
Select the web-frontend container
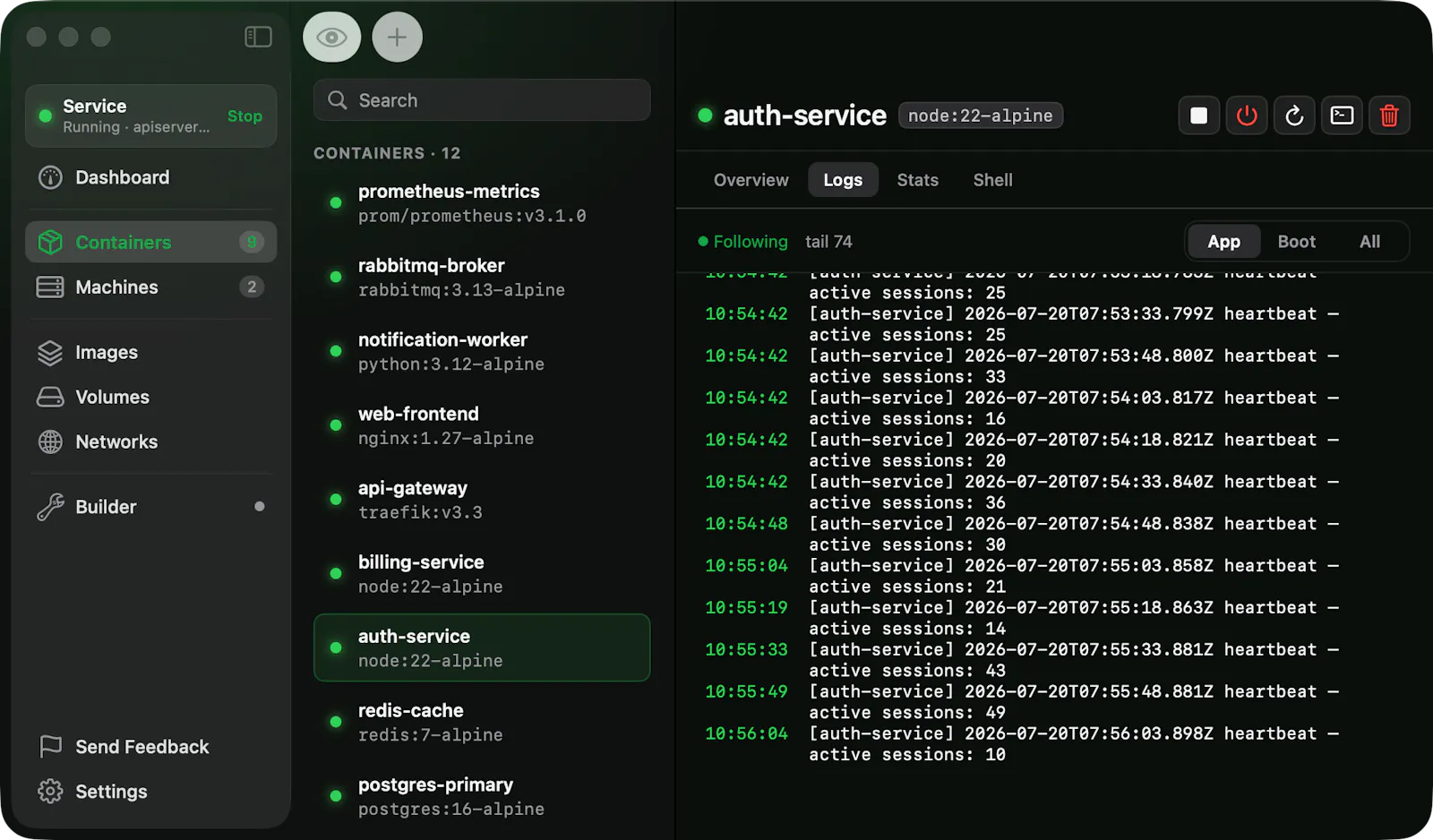(x=482, y=426)
